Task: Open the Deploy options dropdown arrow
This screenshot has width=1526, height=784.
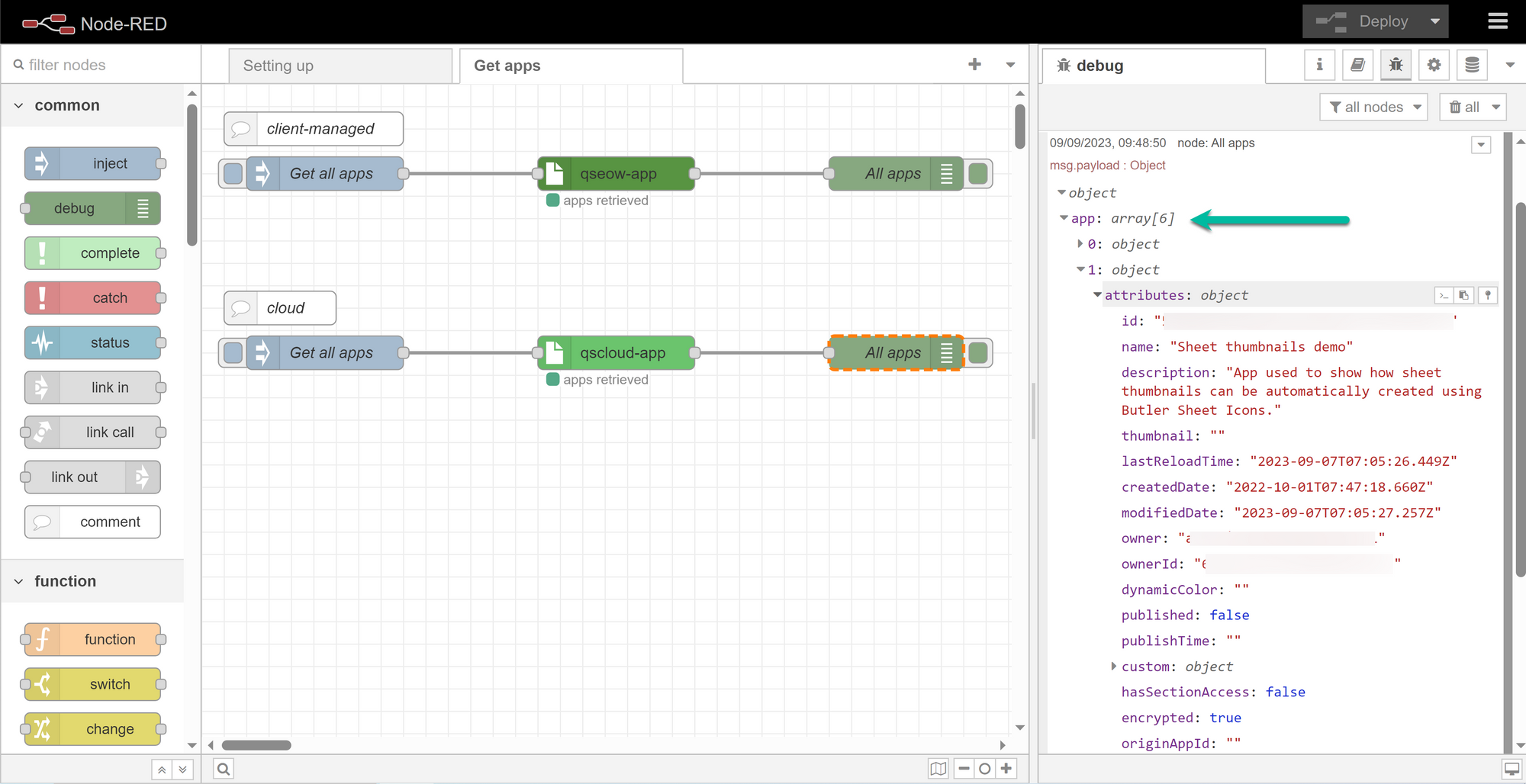Action: tap(1435, 21)
